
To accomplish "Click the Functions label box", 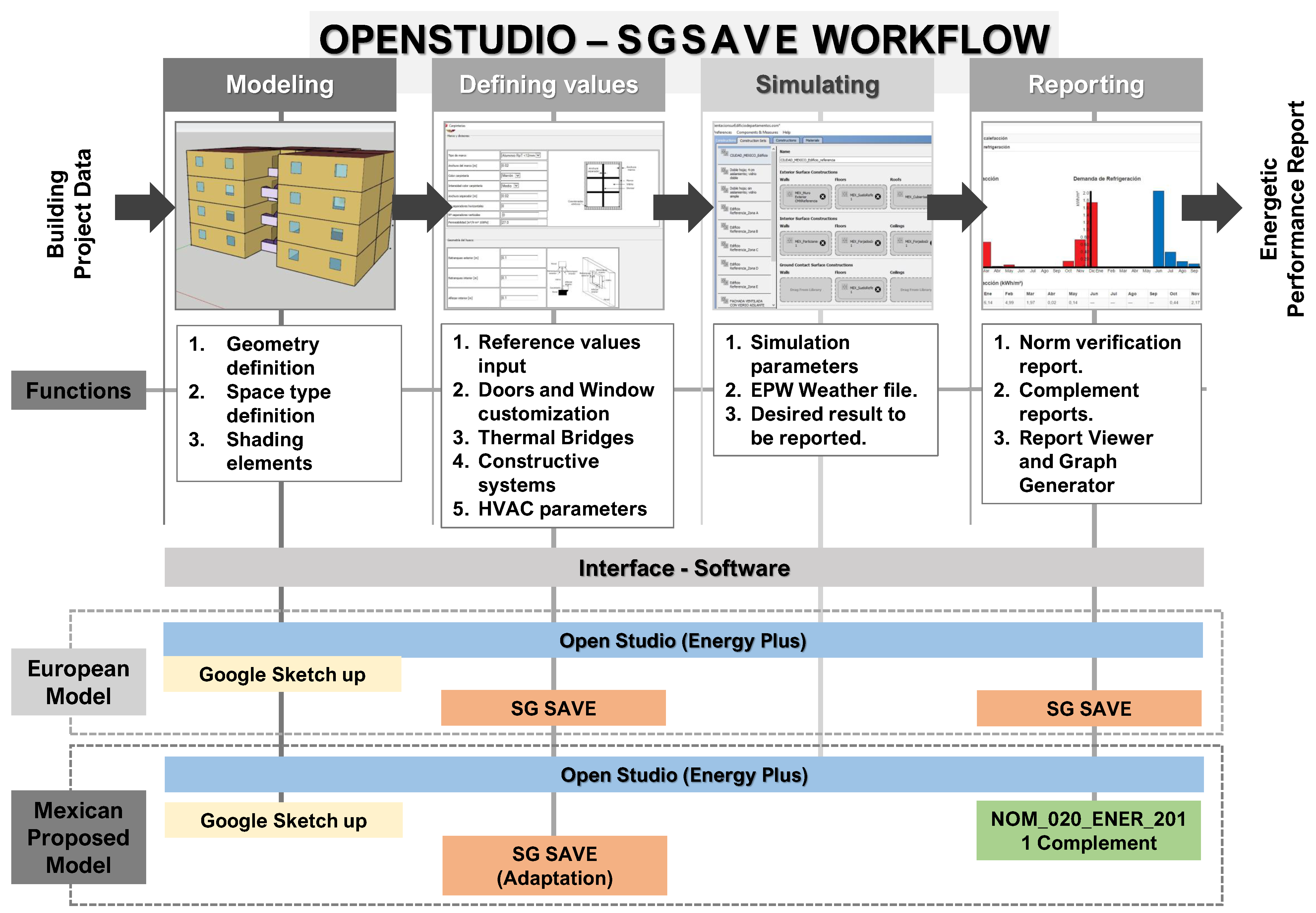I will point(78,390).
